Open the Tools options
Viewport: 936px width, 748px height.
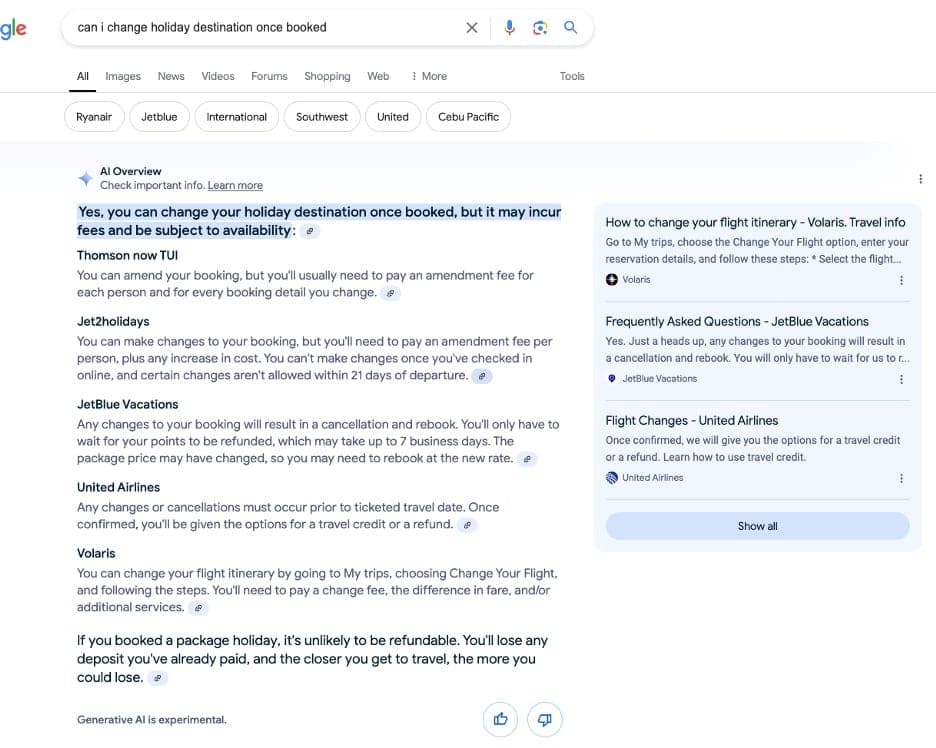[572, 76]
